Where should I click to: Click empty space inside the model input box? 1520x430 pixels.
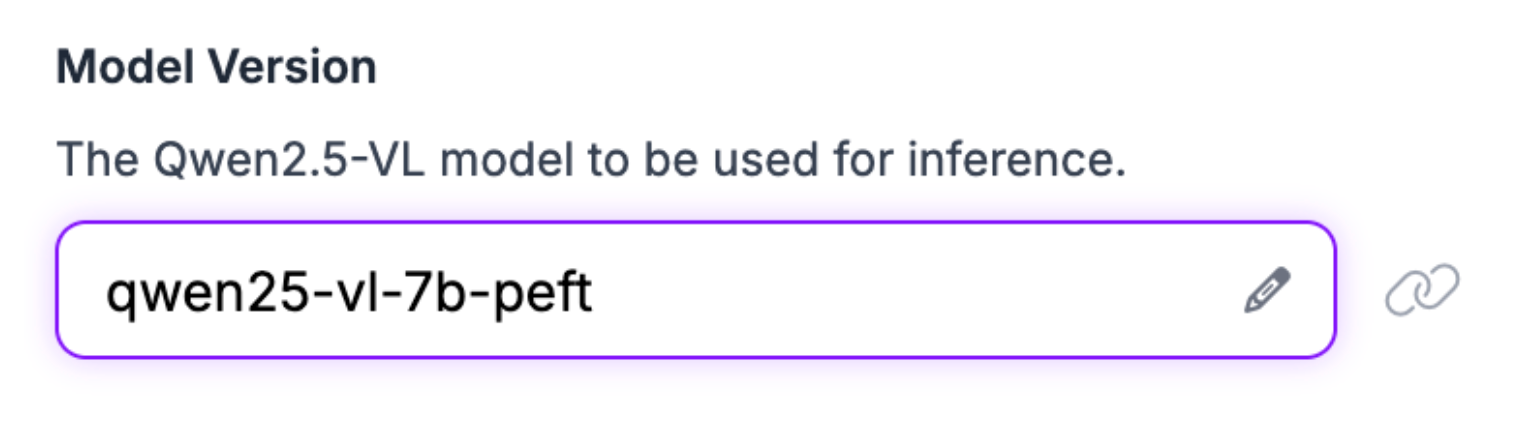[x=900, y=291]
